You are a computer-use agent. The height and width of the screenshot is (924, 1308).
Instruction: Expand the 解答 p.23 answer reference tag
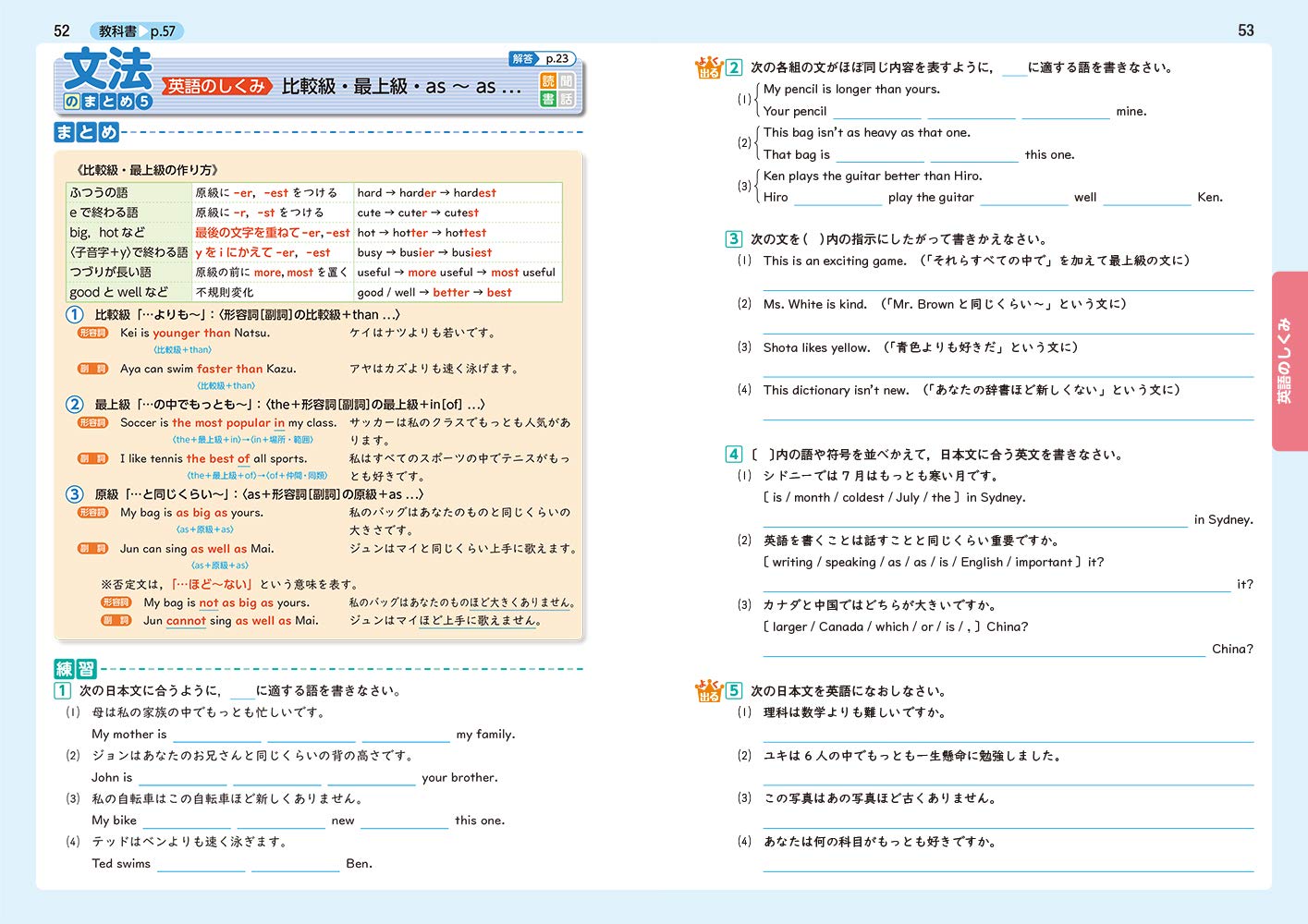pyautogui.click(x=541, y=57)
